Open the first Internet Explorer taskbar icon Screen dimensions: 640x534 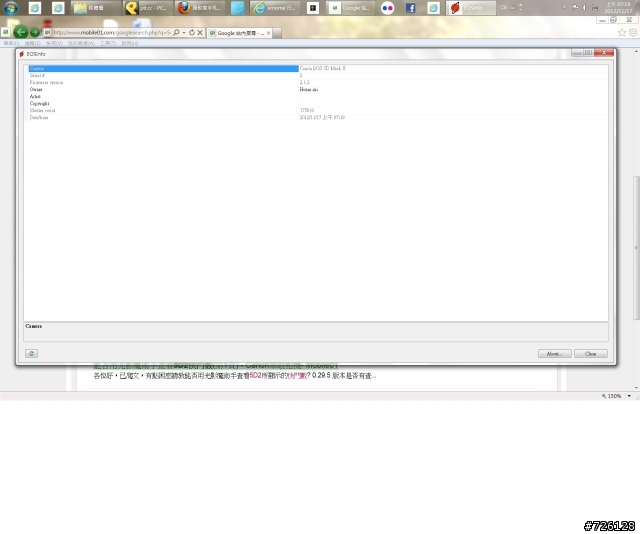click(x=35, y=8)
